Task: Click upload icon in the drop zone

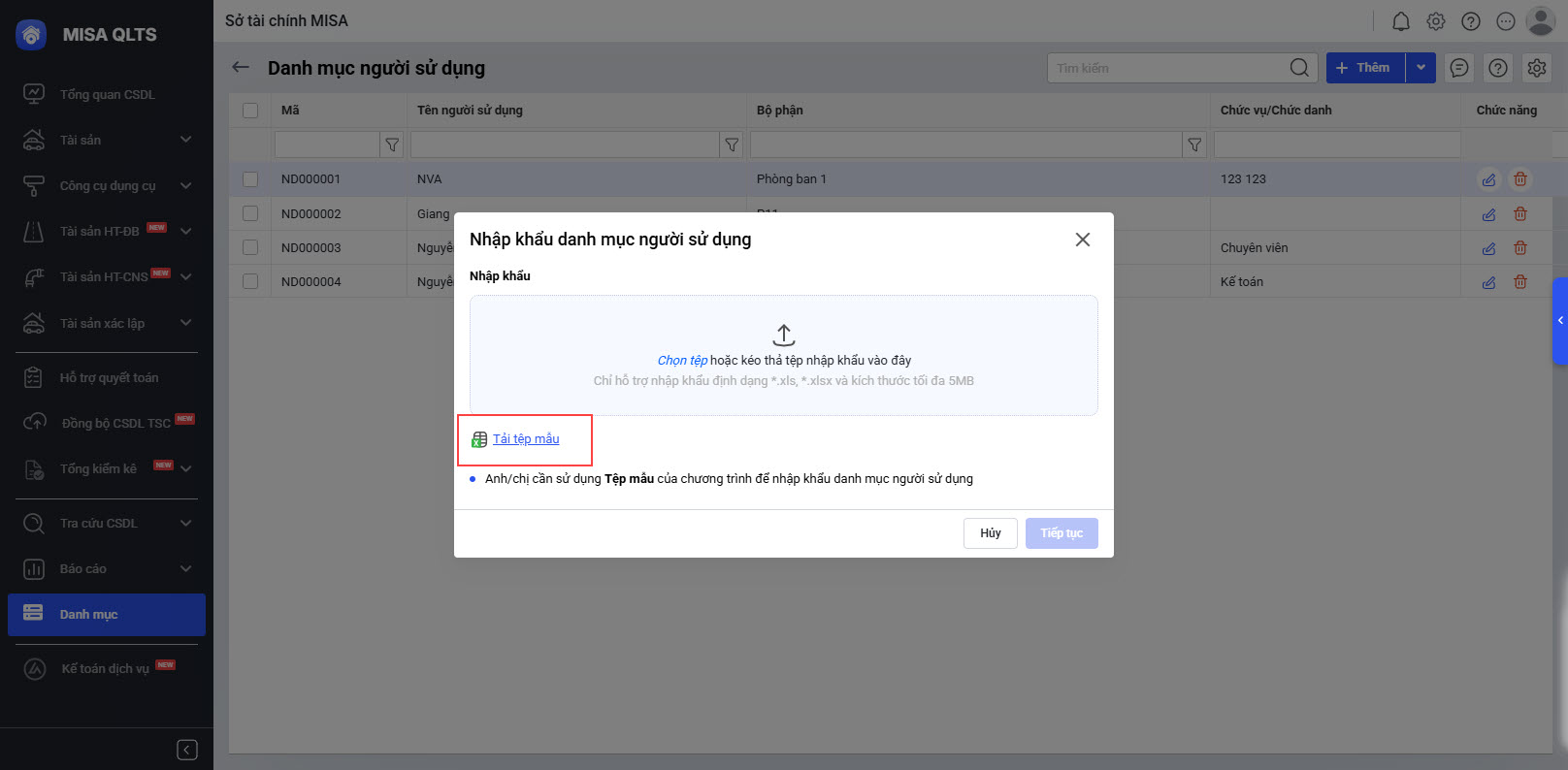Action: point(784,336)
